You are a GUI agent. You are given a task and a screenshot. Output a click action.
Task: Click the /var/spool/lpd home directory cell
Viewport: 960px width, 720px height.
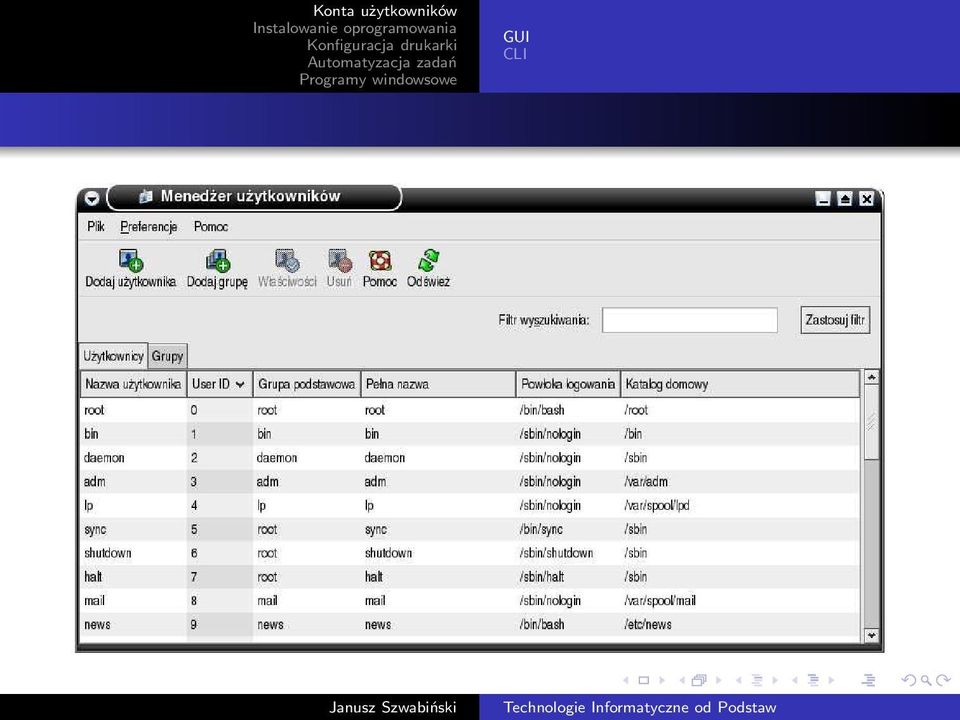[657, 506]
